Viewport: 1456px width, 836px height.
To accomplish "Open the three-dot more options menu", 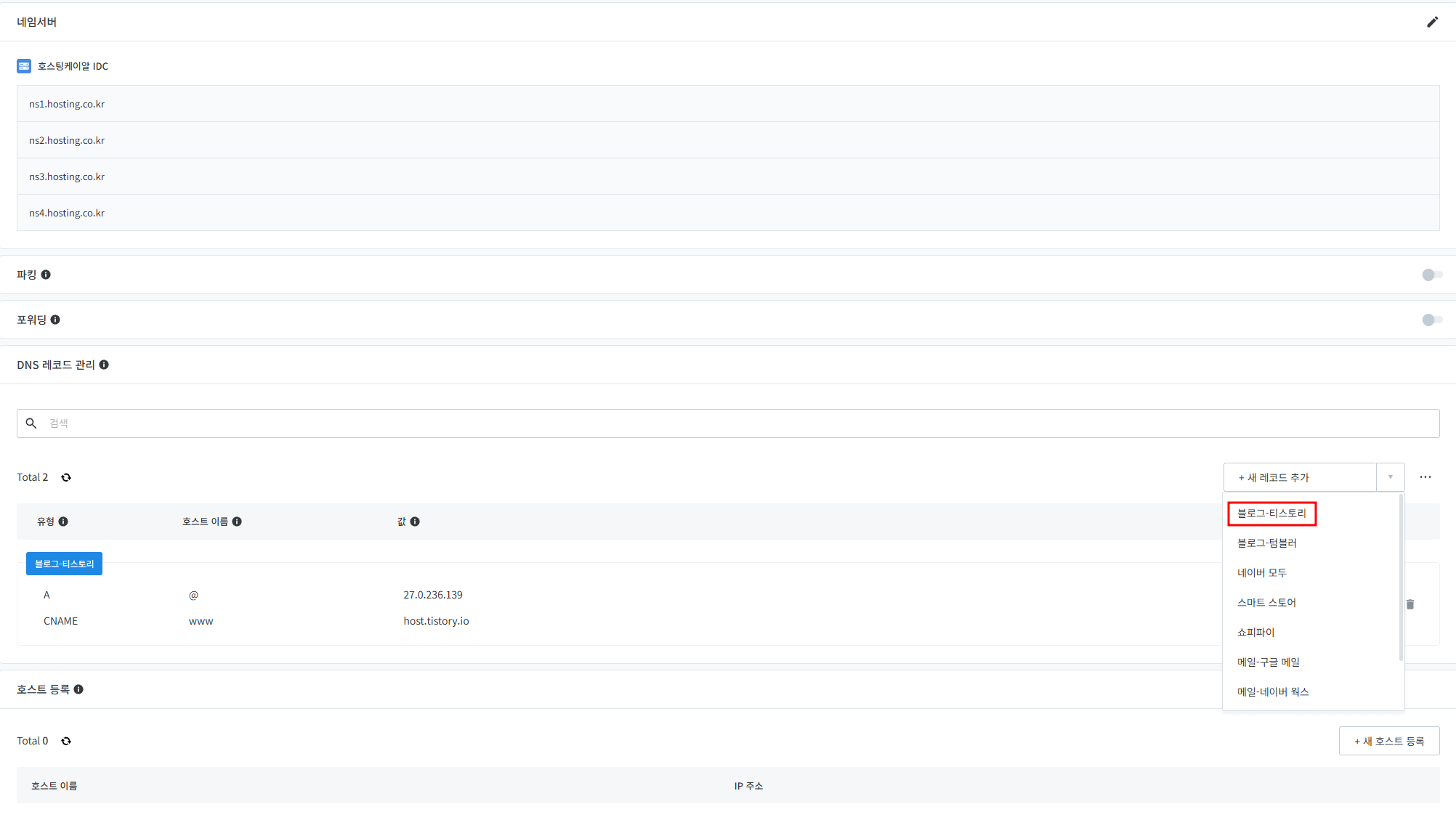I will [x=1425, y=477].
